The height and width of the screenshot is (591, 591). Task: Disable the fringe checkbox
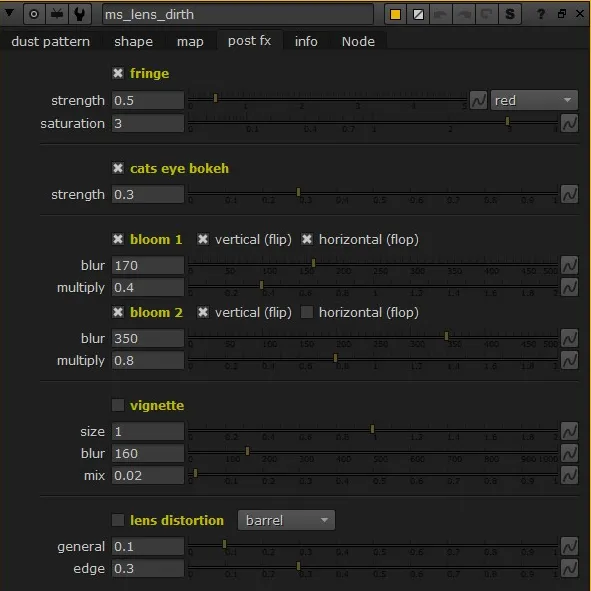click(x=118, y=73)
